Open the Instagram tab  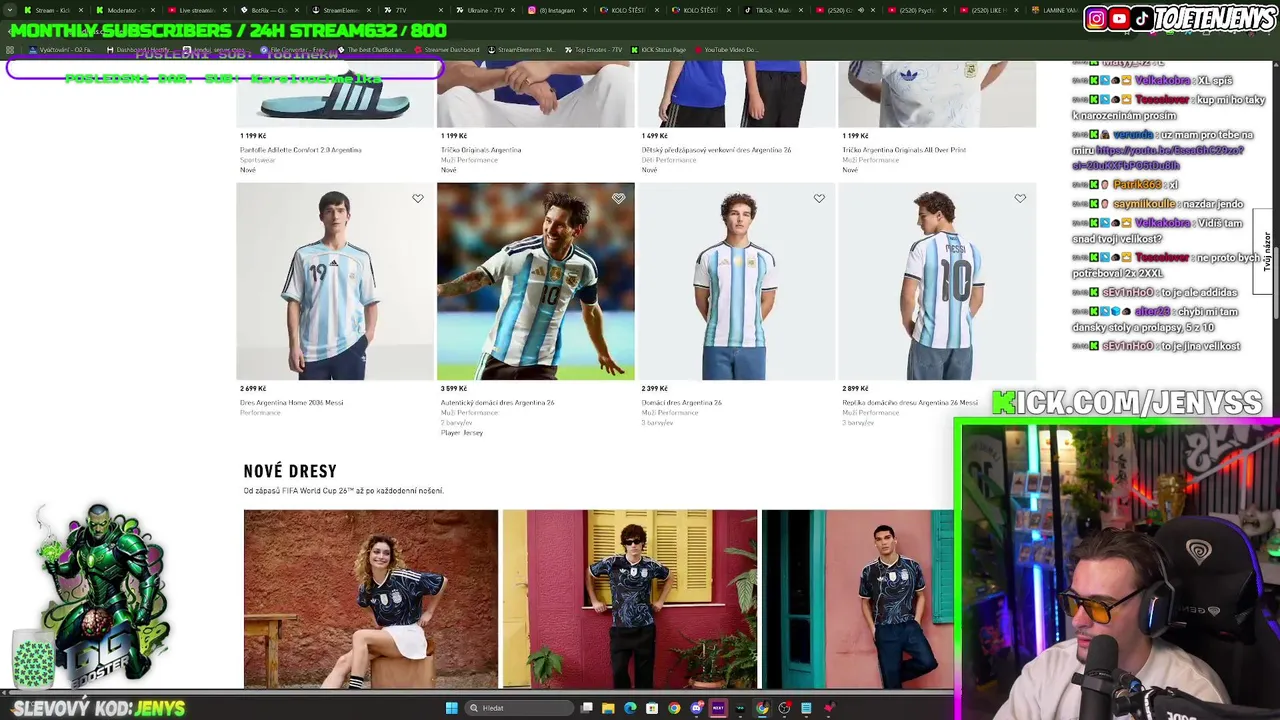(556, 10)
